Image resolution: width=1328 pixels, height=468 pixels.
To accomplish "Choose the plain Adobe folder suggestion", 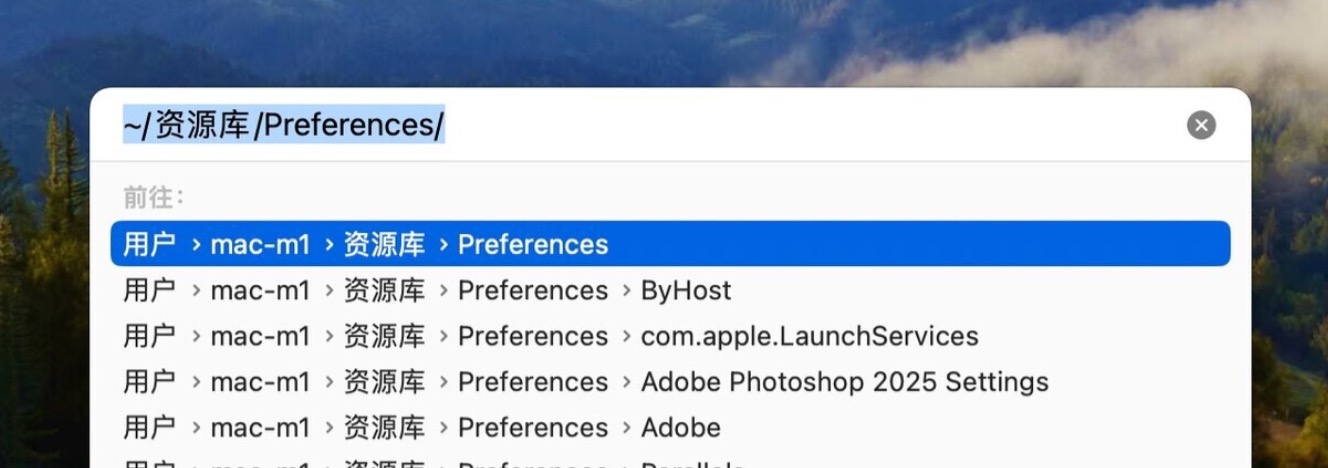I will point(680,428).
